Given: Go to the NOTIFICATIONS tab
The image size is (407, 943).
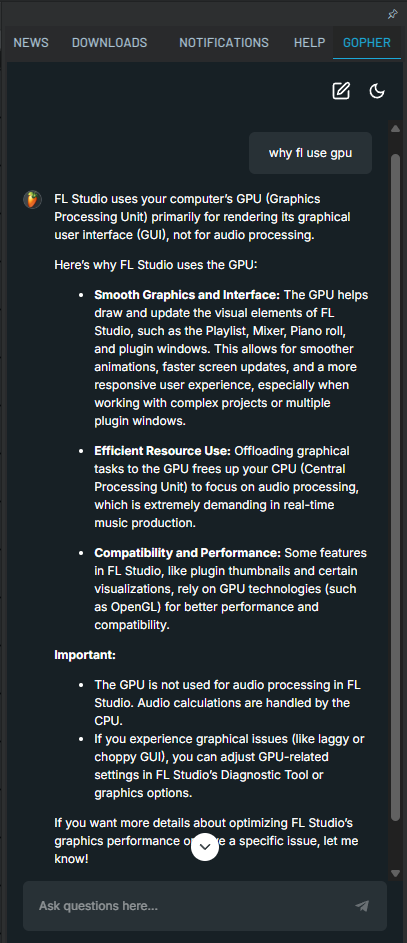Looking at the screenshot, I should (224, 43).
